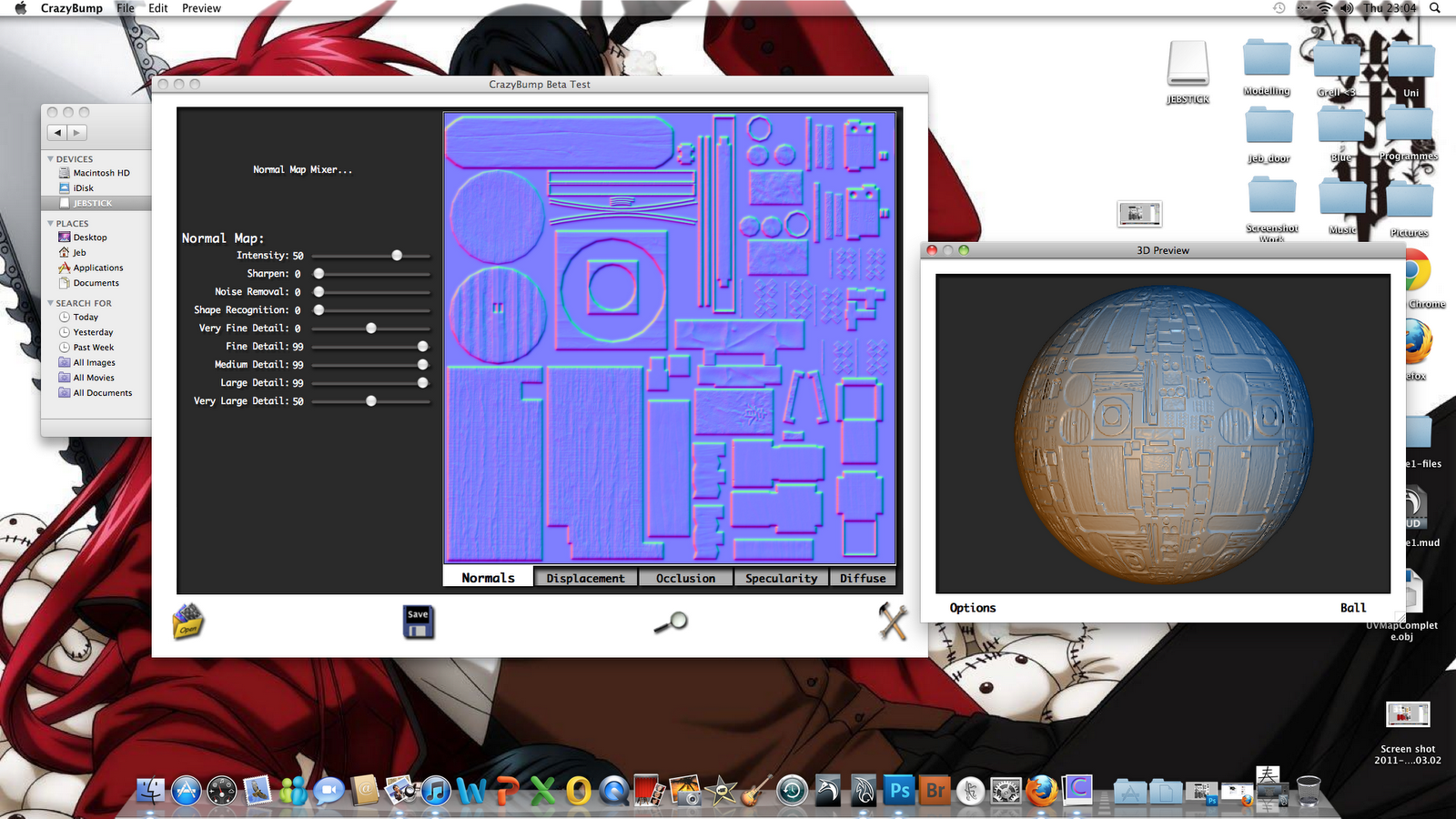Select iDisk in Finder sidebar
Screen dimensions: 1456x819
[x=83, y=188]
